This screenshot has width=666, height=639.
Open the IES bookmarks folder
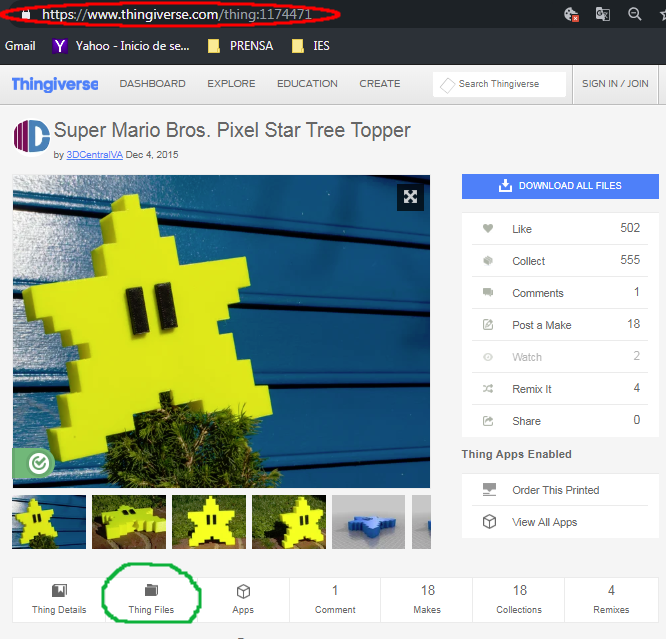[x=310, y=46]
